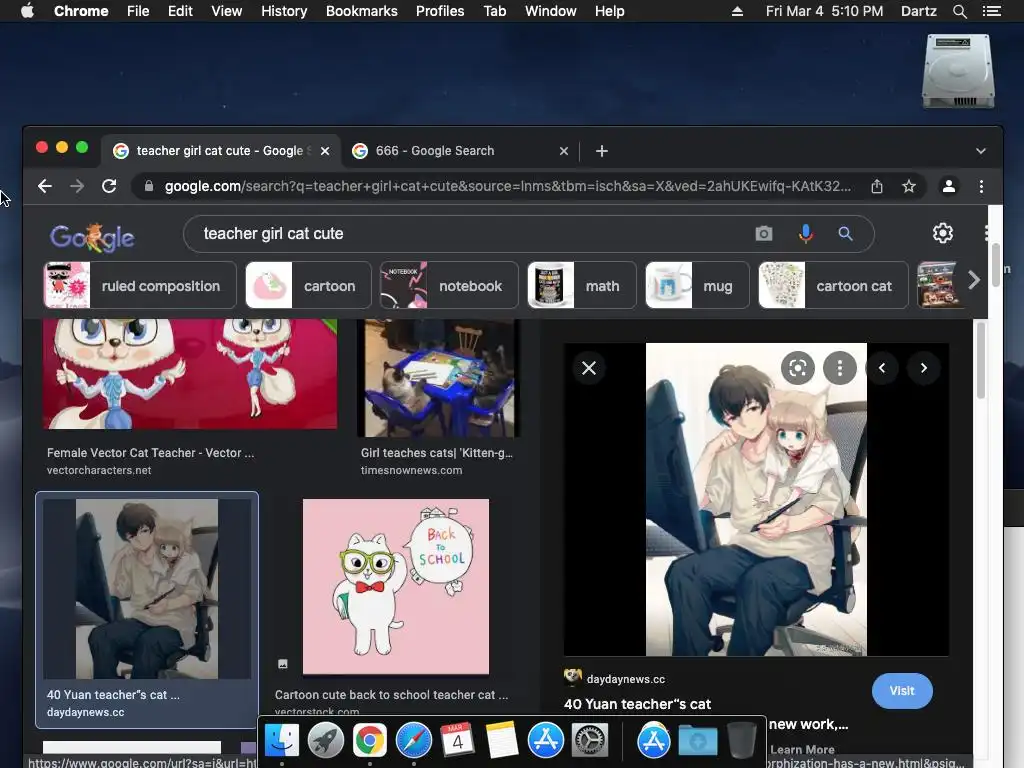Select 40 Yuan teacher's cat thumbnail
1024x768 pixels.
point(147,589)
